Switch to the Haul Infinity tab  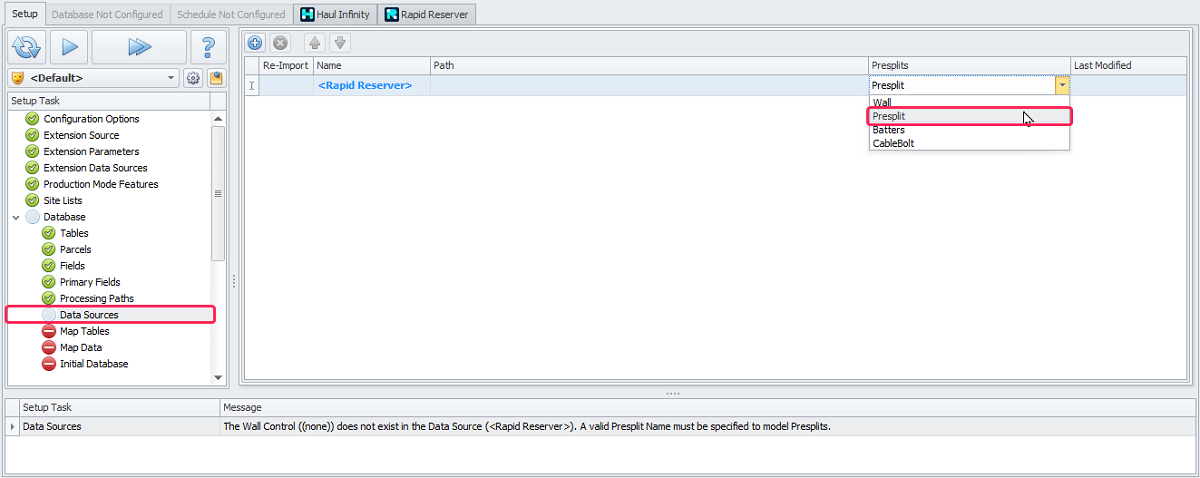point(334,14)
